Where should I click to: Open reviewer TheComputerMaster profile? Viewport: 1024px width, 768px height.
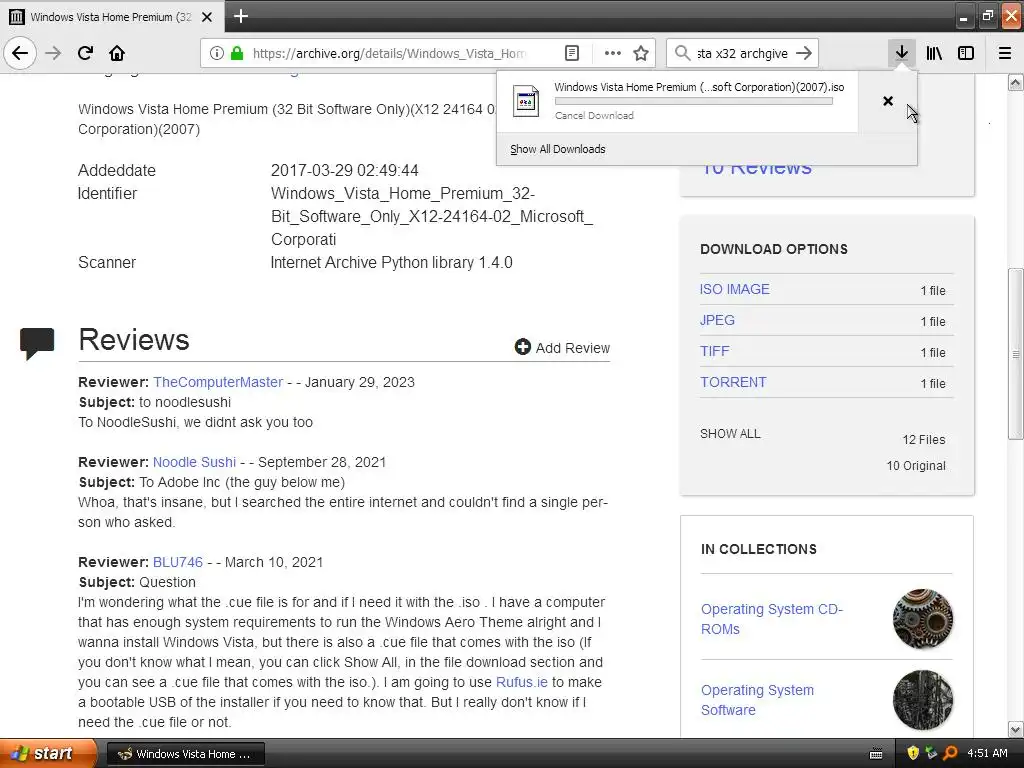[218, 382]
